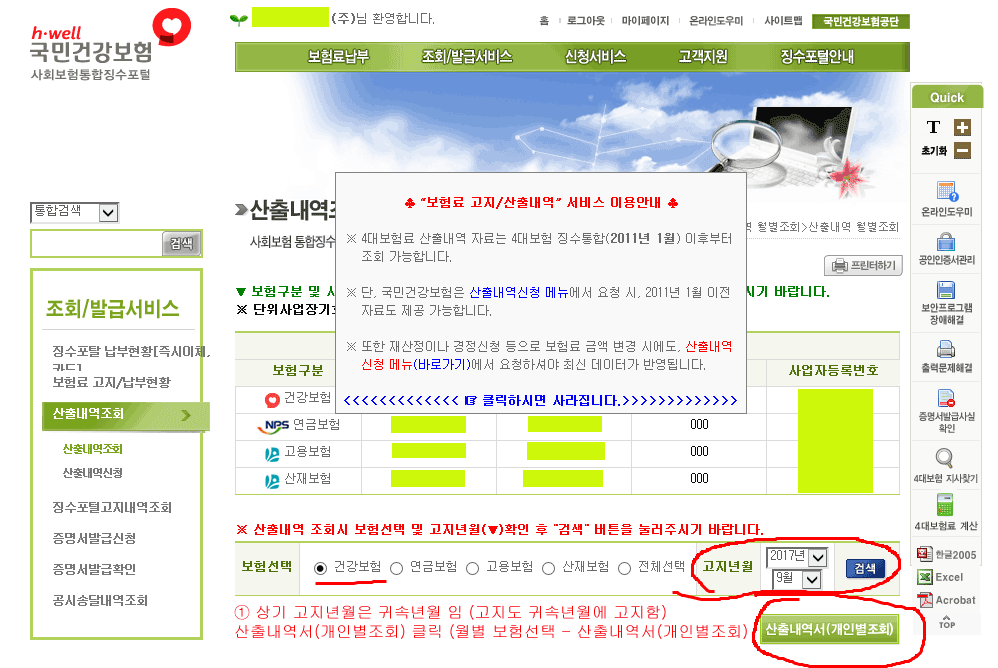Jump to TOP of page

tap(946, 622)
